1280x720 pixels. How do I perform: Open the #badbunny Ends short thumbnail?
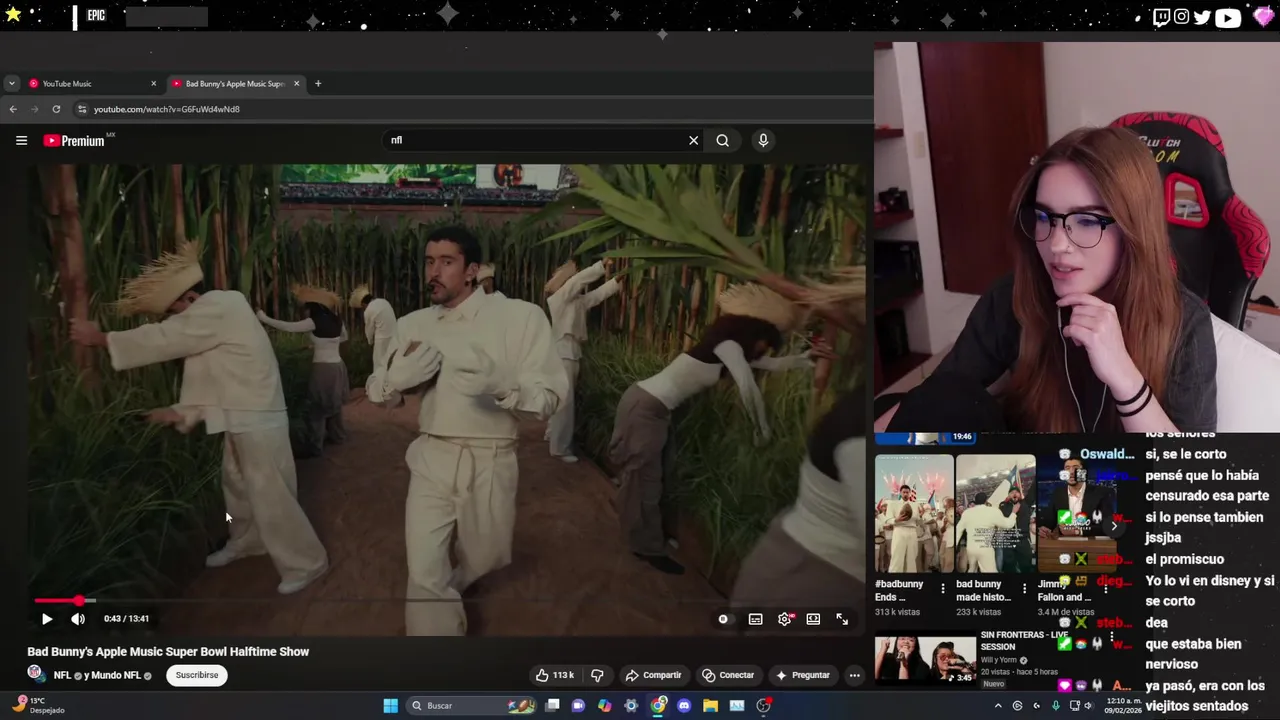tap(914, 514)
